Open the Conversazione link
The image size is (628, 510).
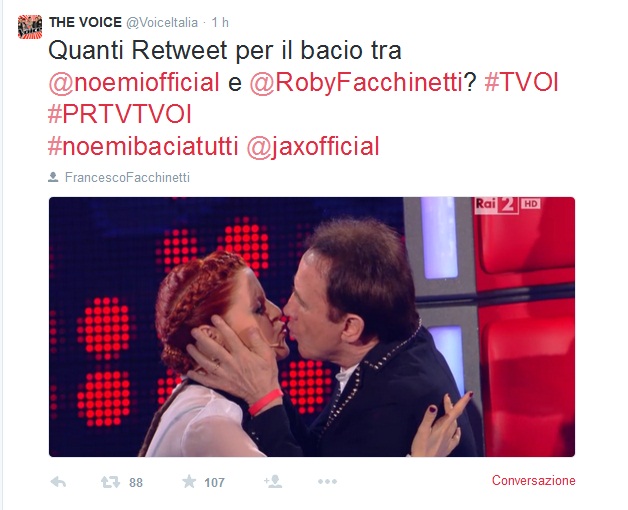pos(533,480)
